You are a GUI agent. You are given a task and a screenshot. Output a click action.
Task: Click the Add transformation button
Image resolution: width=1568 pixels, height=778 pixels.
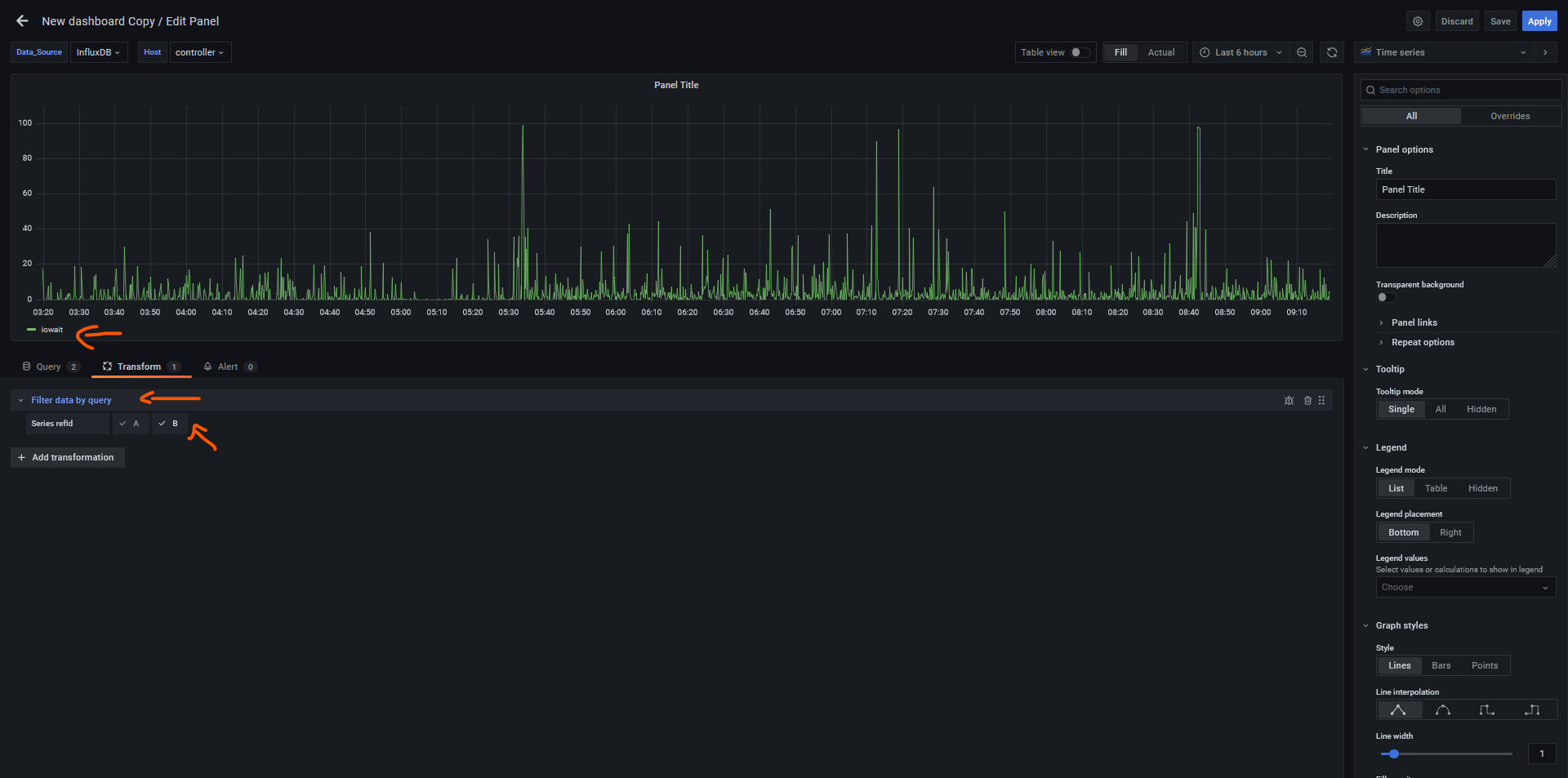point(68,457)
